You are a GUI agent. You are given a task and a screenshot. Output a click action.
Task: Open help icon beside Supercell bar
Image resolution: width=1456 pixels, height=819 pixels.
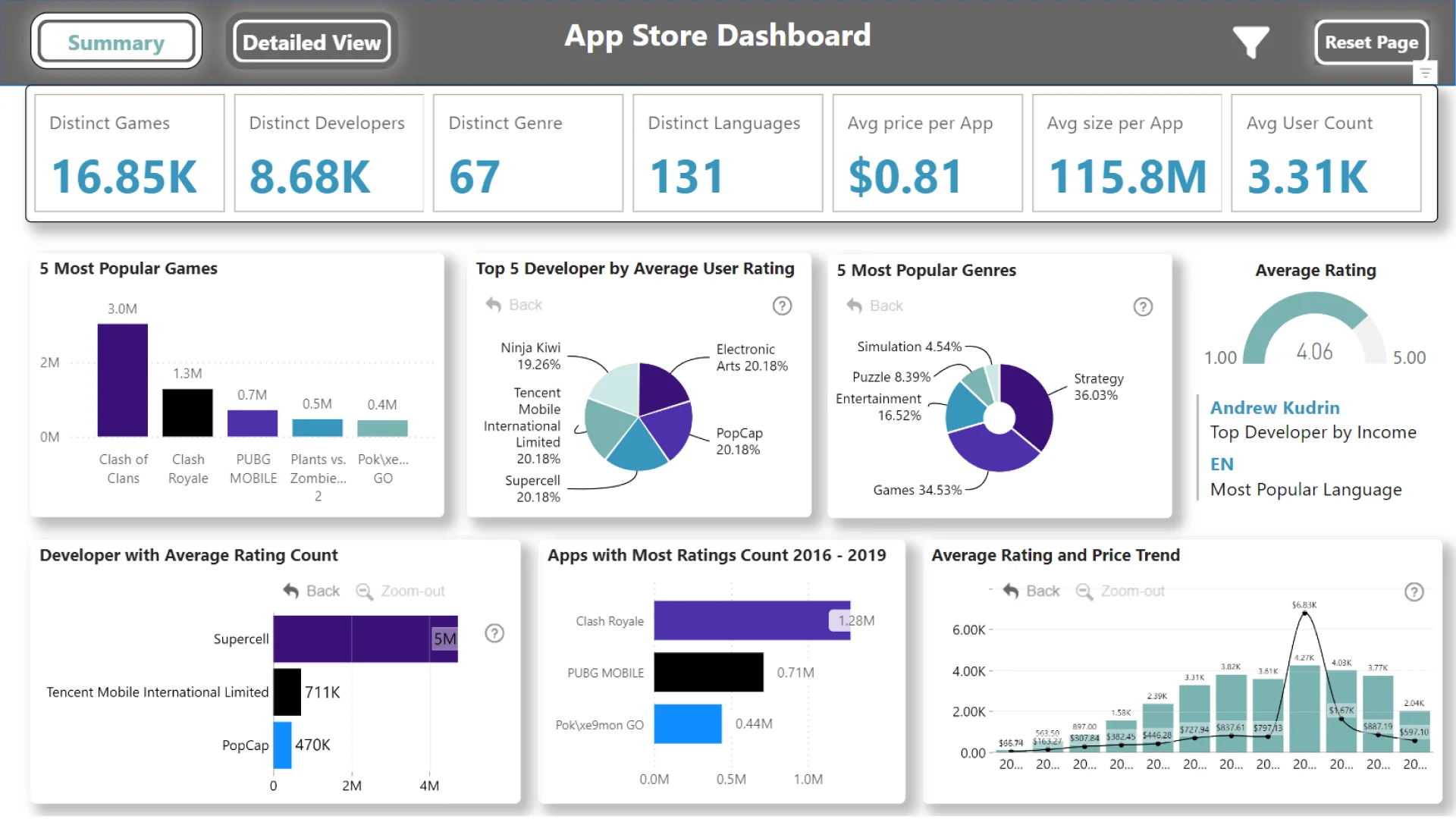(x=494, y=633)
